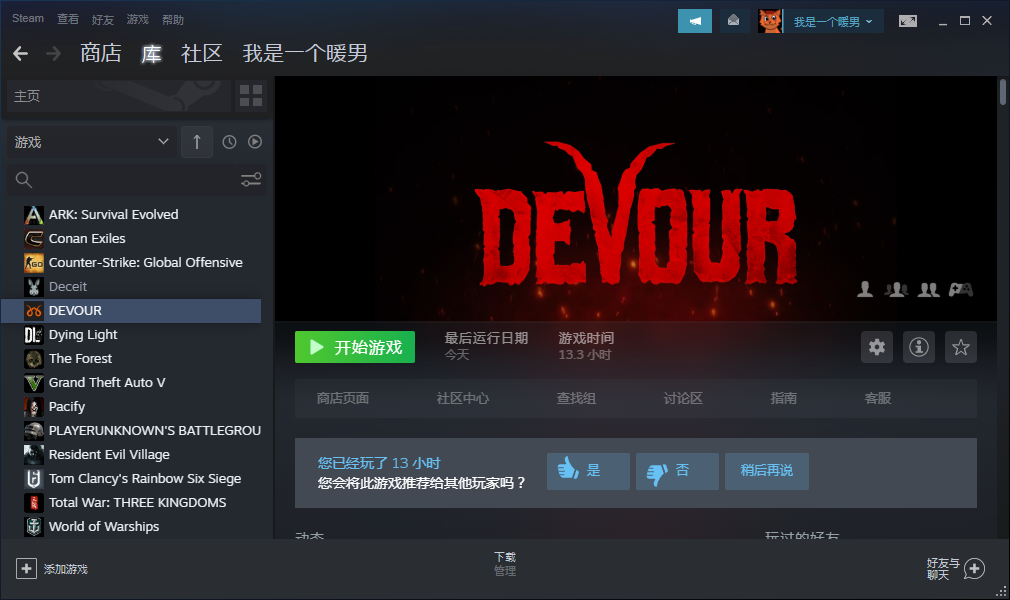This screenshot has width=1010, height=600.
Task: Select PLAYERUNKNOWN'S BATTLEGROUNDS entry
Action: [131, 431]
